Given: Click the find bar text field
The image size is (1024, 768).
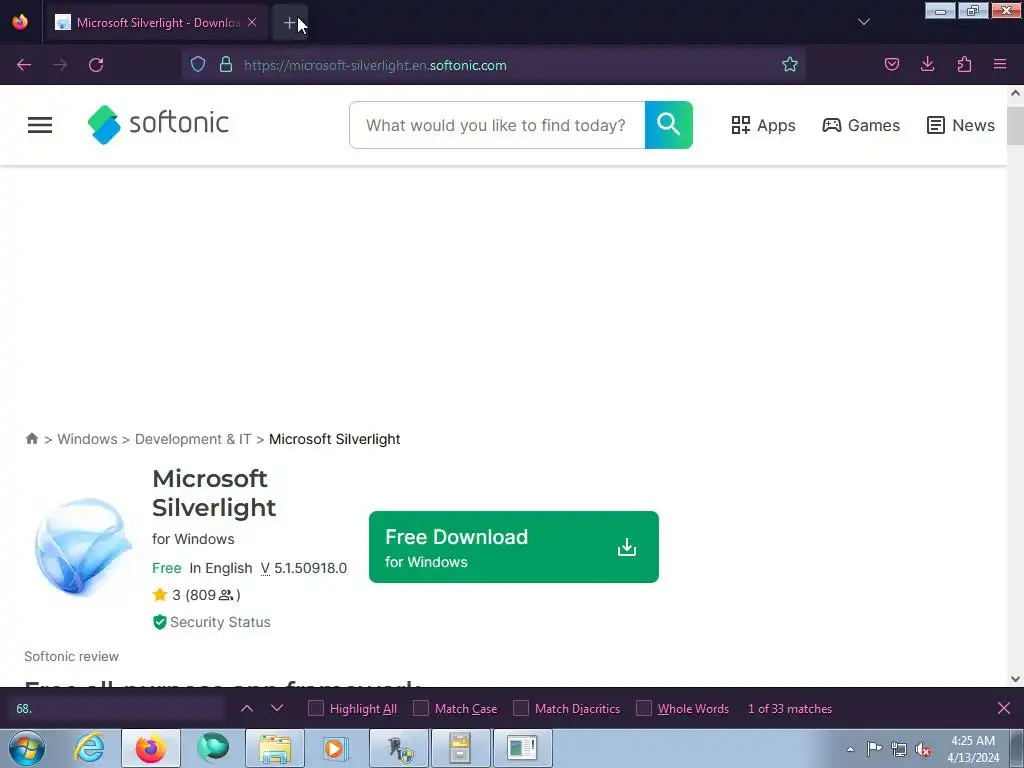Looking at the screenshot, I should click(x=118, y=709).
